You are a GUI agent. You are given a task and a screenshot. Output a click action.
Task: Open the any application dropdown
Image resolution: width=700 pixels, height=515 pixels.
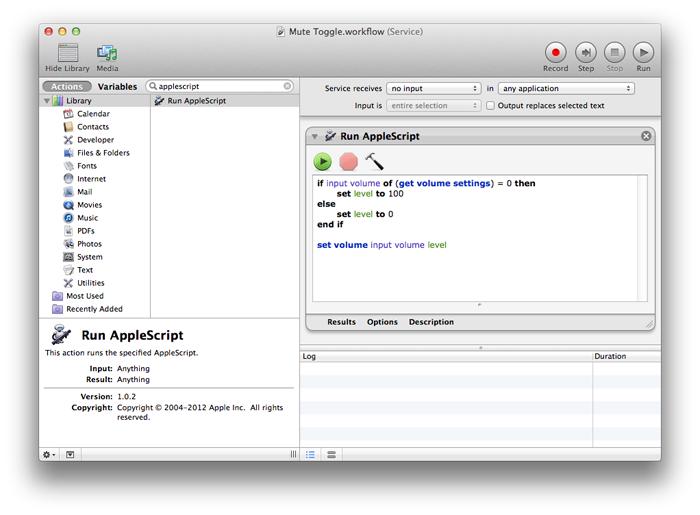pos(566,88)
